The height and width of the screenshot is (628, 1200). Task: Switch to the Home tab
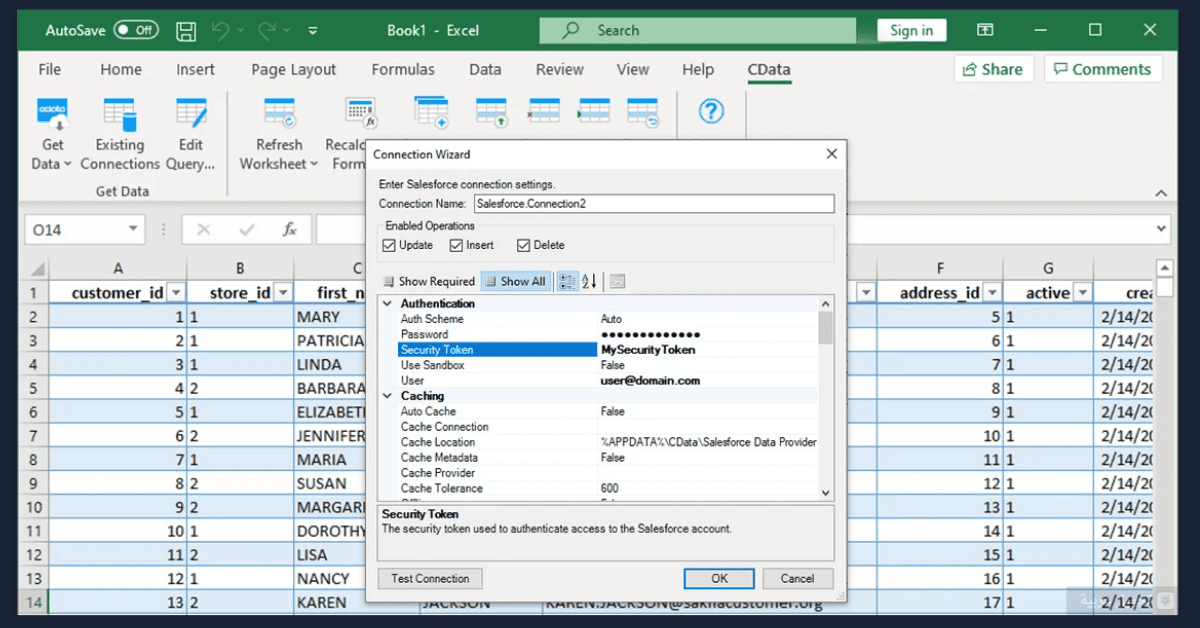click(121, 69)
